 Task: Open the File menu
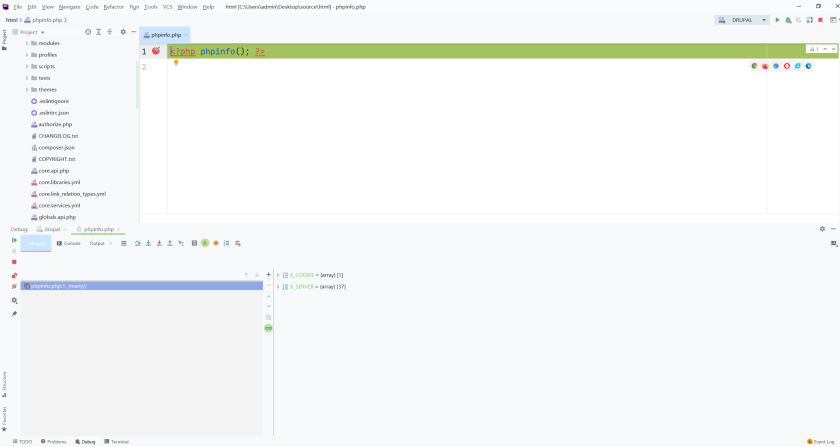pos(18,7)
